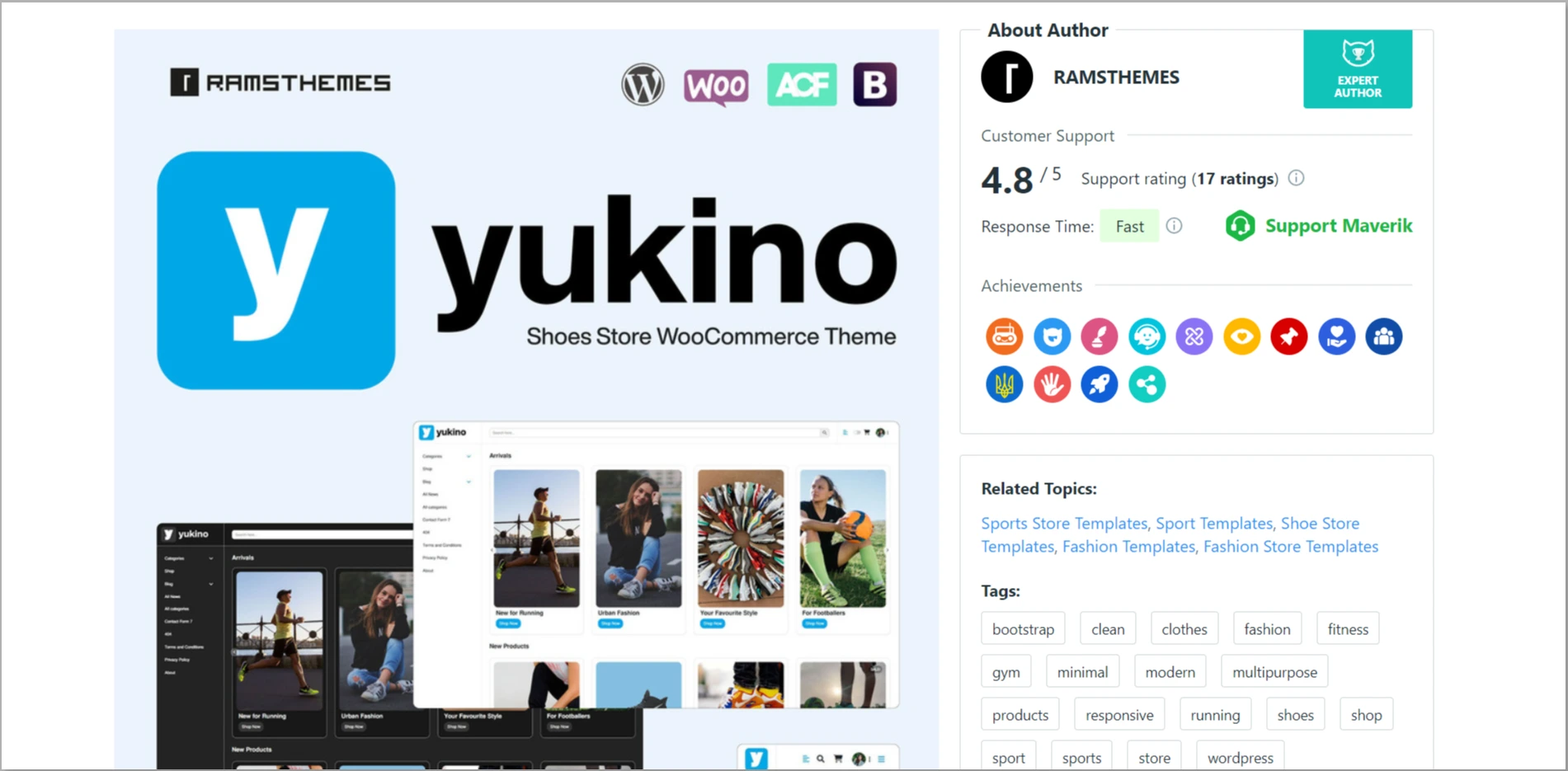
Task: Click the green ACF badge icon
Action: tap(802, 84)
